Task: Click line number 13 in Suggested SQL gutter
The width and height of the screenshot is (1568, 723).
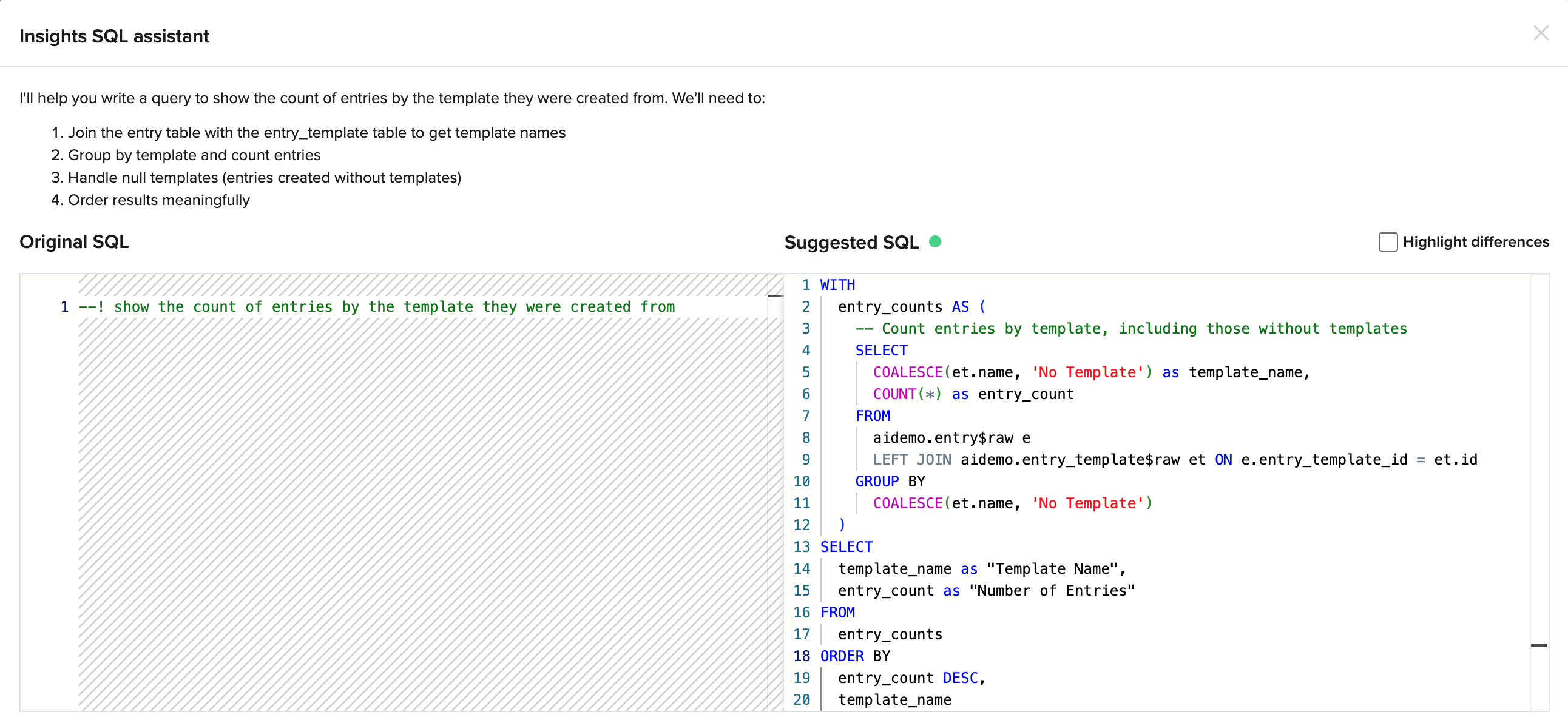Action: tap(801, 547)
